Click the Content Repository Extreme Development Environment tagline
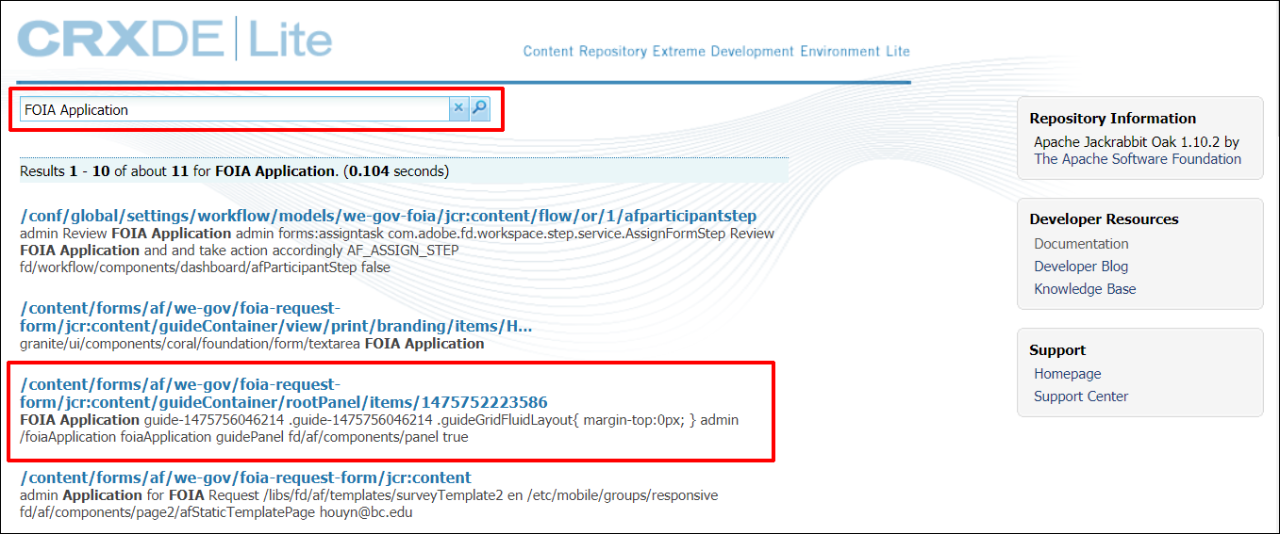 click(x=716, y=51)
